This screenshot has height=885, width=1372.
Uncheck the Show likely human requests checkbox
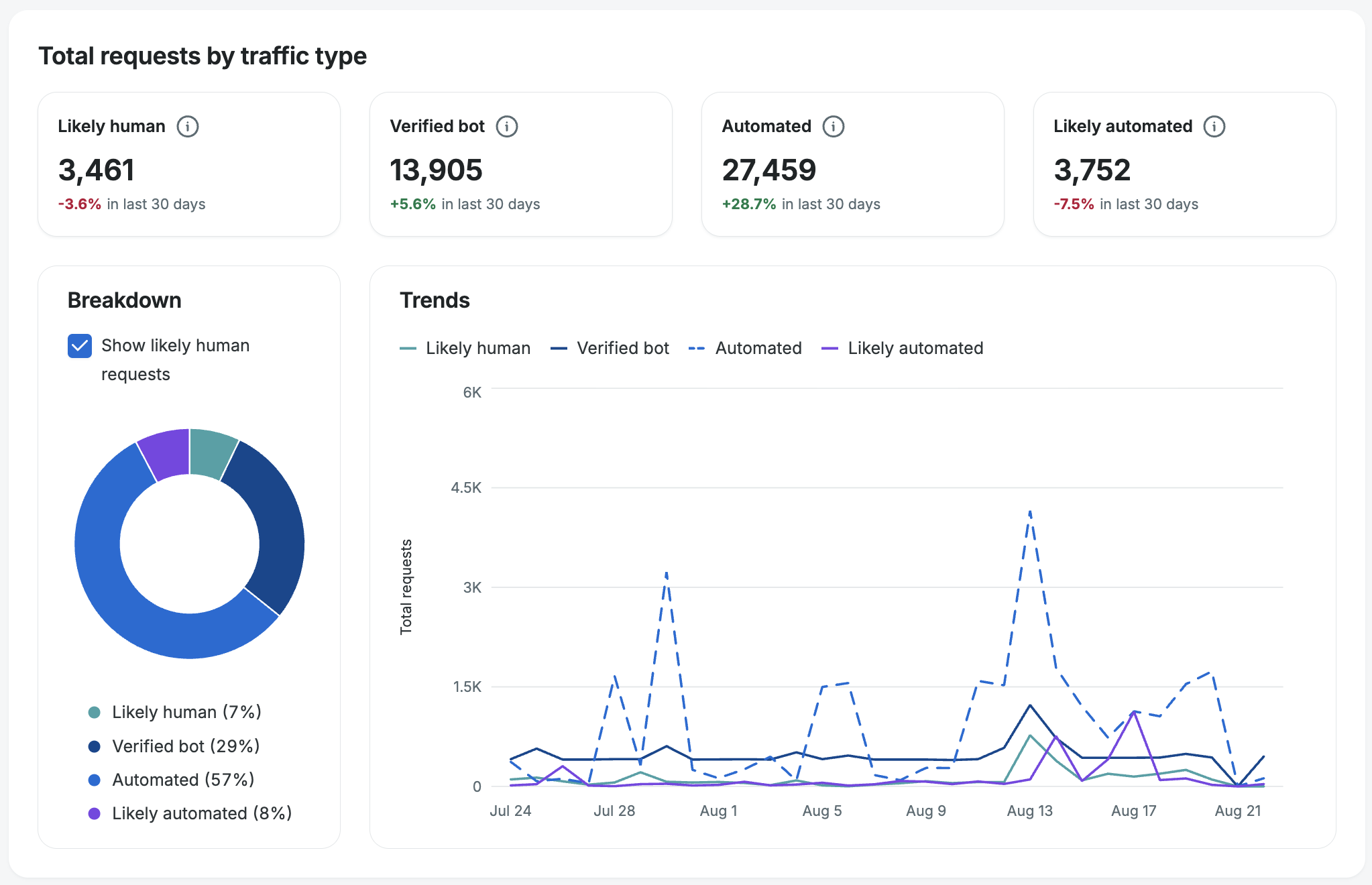(80, 346)
